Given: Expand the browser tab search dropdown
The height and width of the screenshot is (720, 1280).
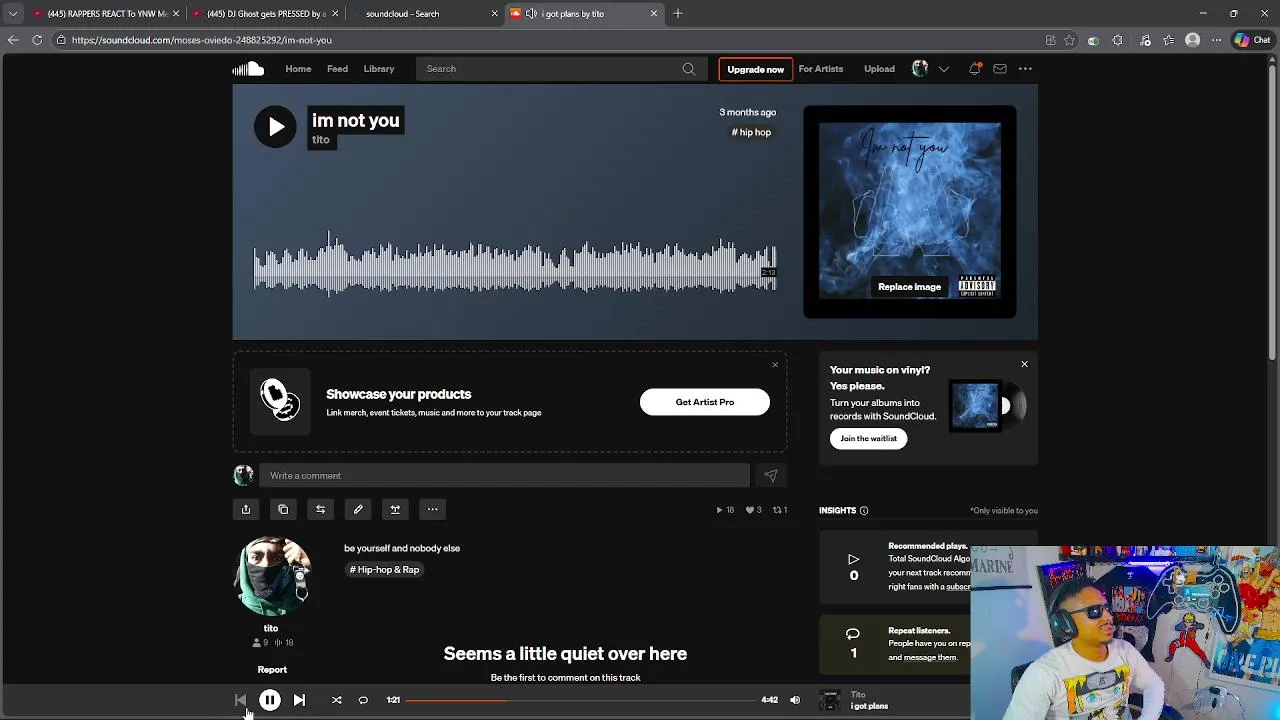Looking at the screenshot, I should pos(13,14).
